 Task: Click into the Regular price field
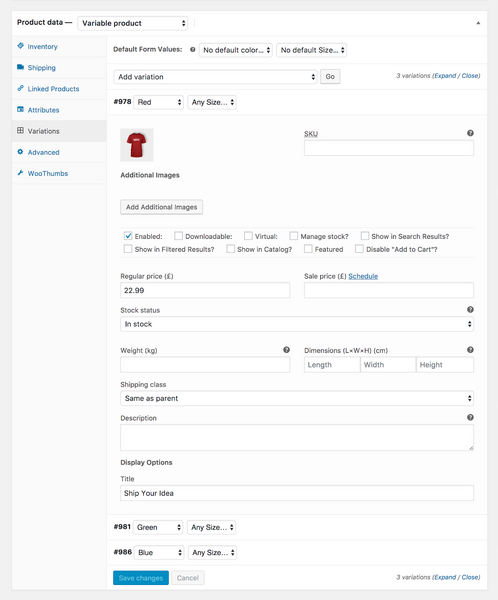click(x=205, y=290)
